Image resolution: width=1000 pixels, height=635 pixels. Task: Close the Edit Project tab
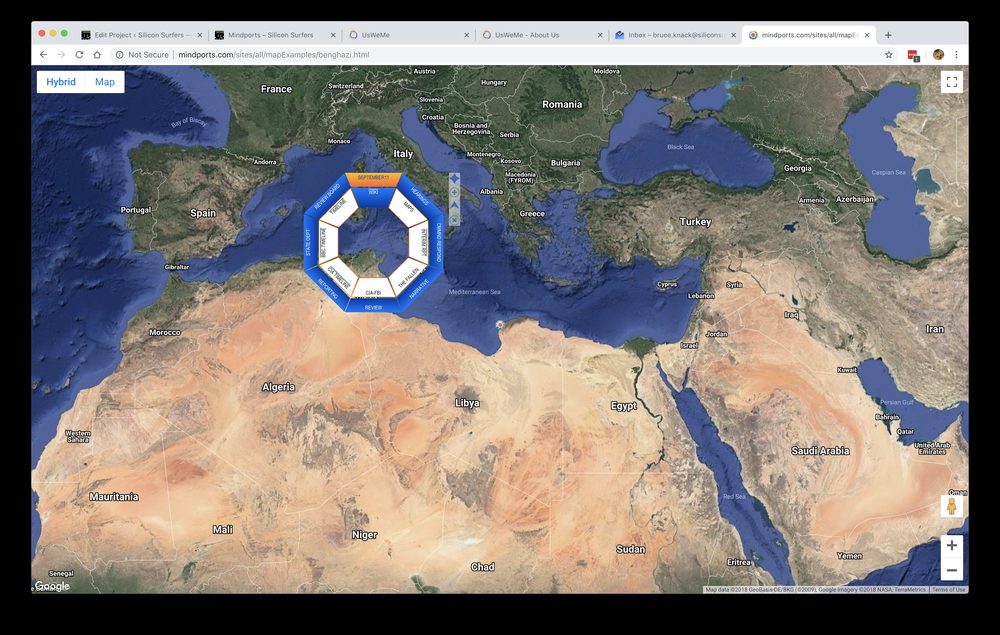(x=200, y=35)
